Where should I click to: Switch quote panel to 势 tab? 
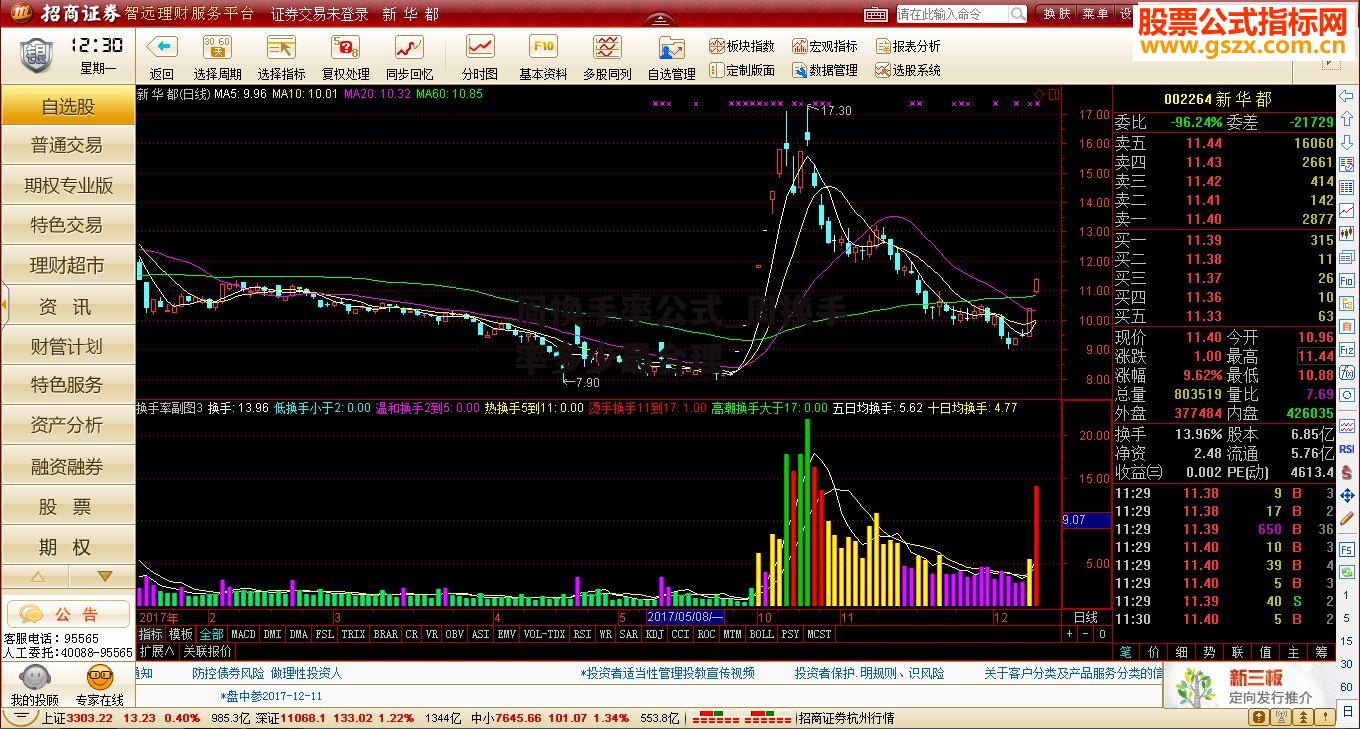coord(1209,650)
